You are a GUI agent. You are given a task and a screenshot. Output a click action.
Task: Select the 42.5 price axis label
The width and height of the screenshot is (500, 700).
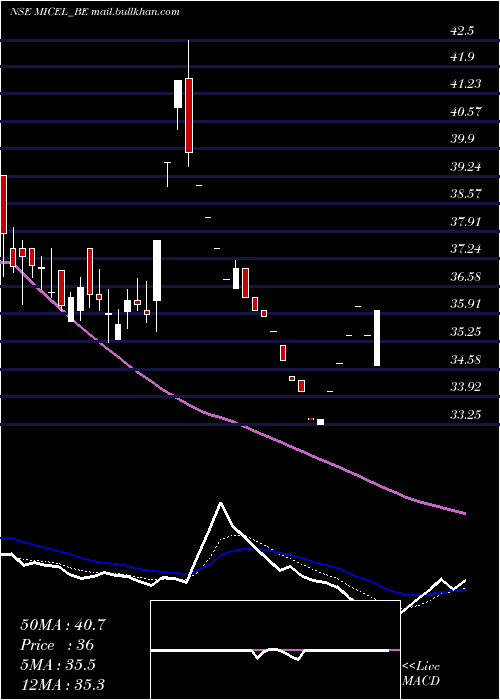click(x=462, y=31)
